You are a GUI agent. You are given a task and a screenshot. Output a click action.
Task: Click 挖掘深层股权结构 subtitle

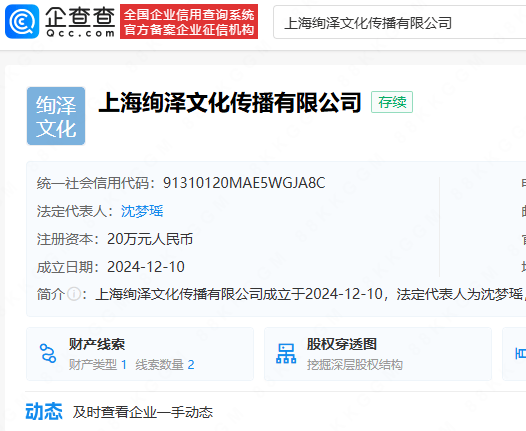tap(355, 365)
